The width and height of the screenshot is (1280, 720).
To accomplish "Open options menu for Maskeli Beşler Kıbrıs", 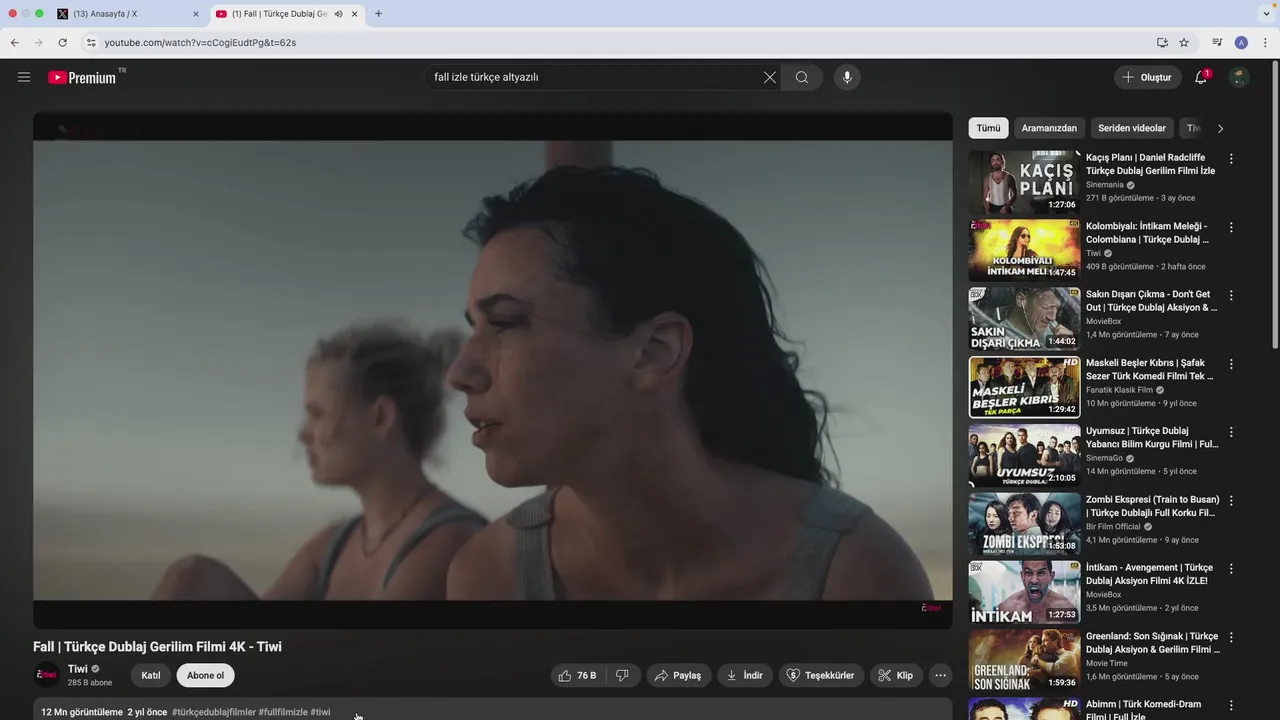I will coord(1231,364).
